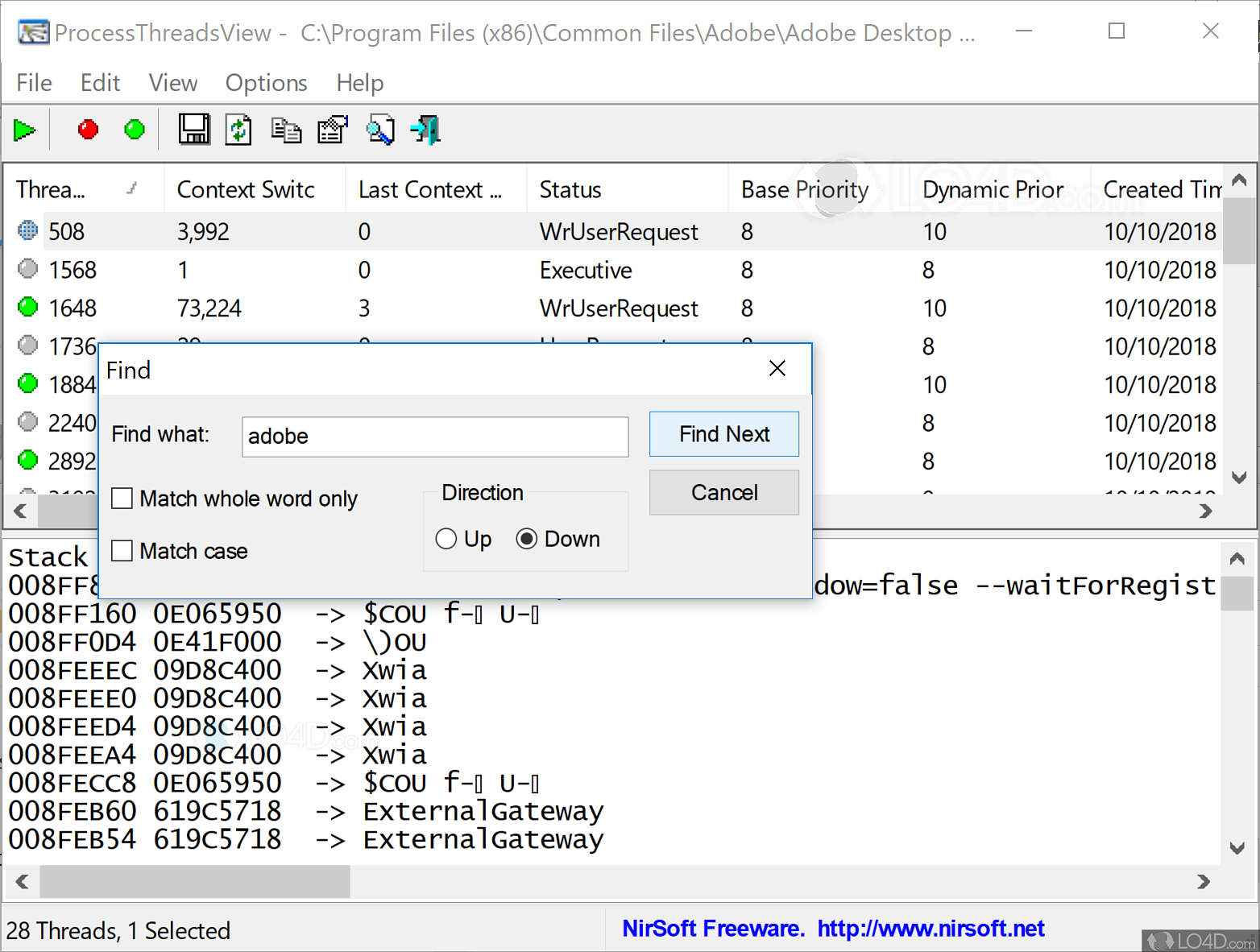Open the Help menu

click(359, 82)
